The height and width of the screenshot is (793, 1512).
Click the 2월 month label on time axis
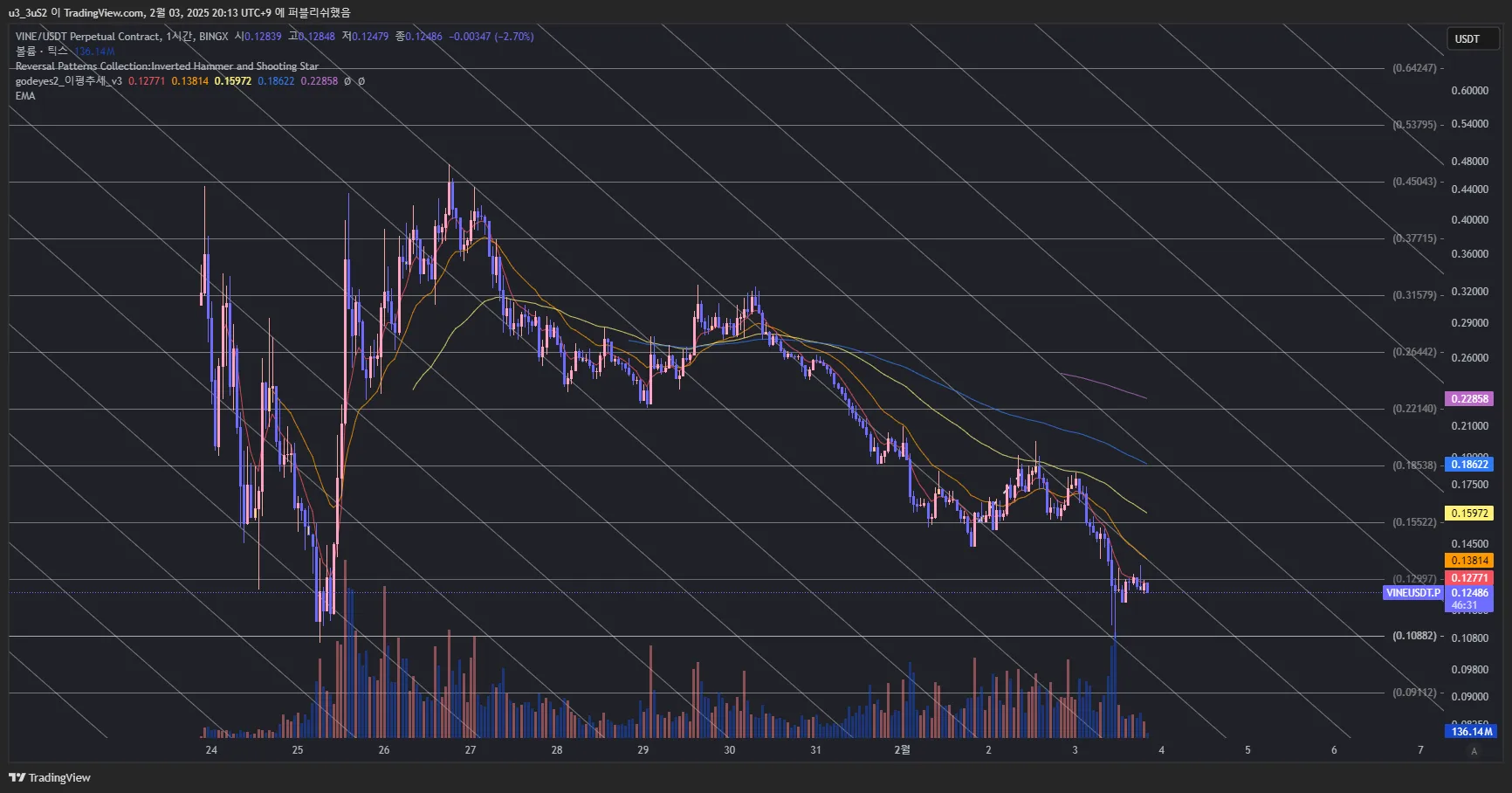point(903,750)
